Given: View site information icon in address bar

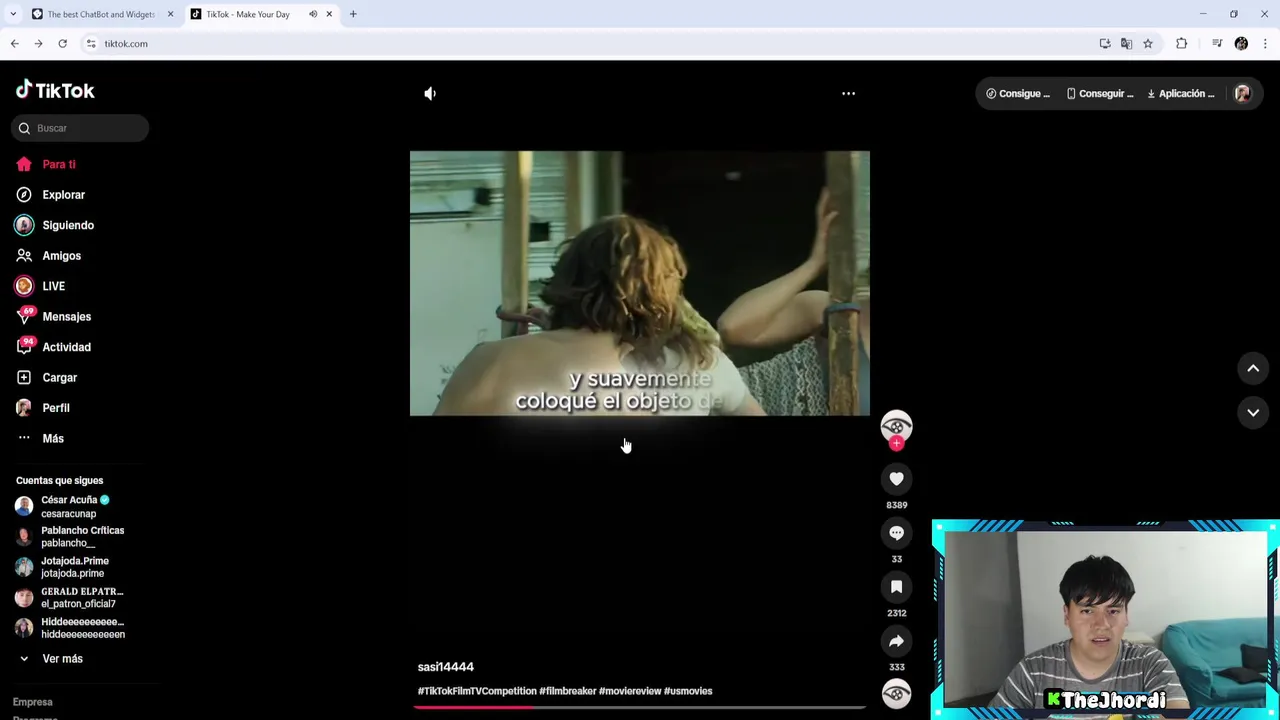Looking at the screenshot, I should tap(91, 44).
